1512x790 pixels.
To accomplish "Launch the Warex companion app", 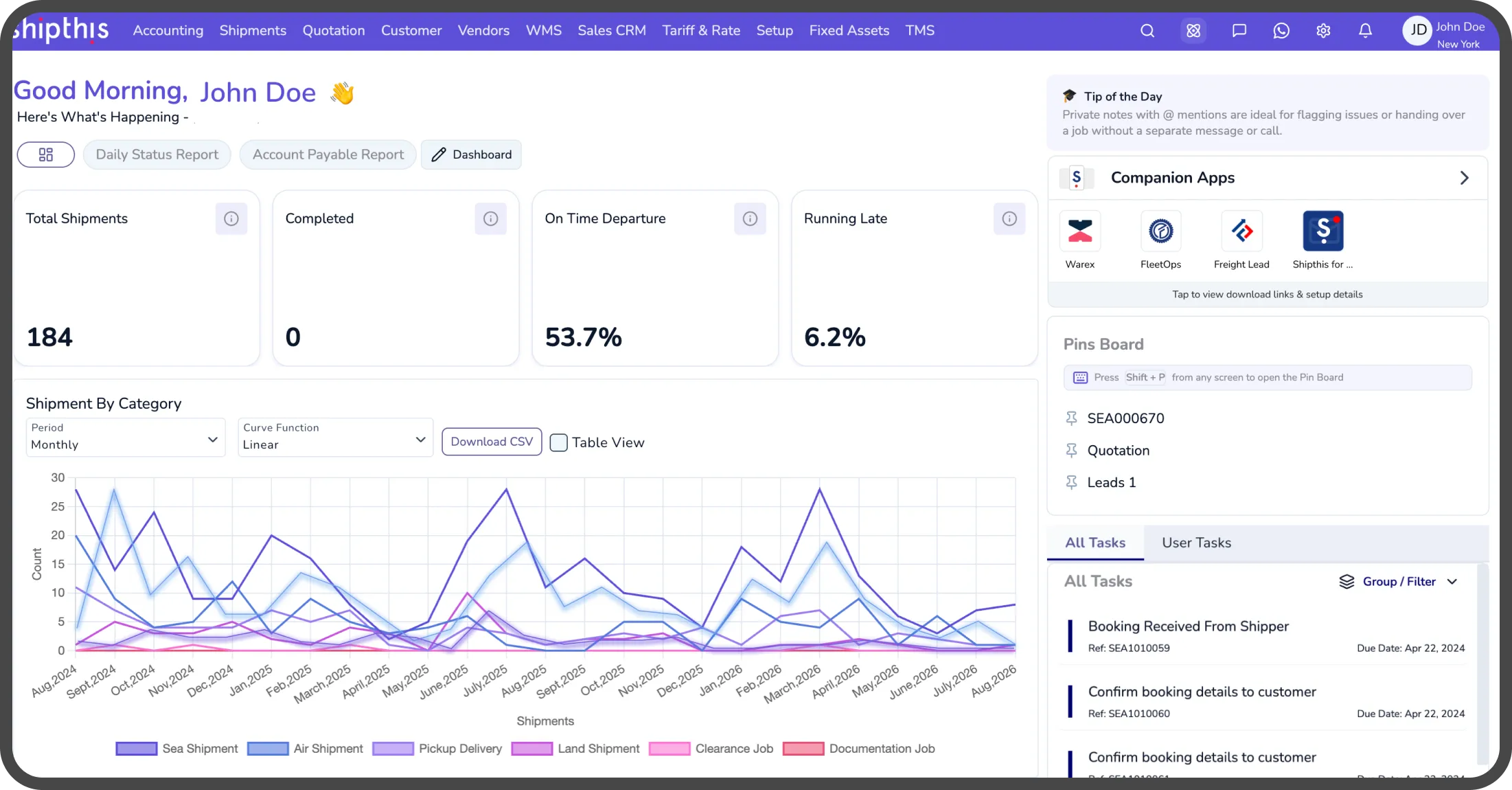I will point(1079,232).
